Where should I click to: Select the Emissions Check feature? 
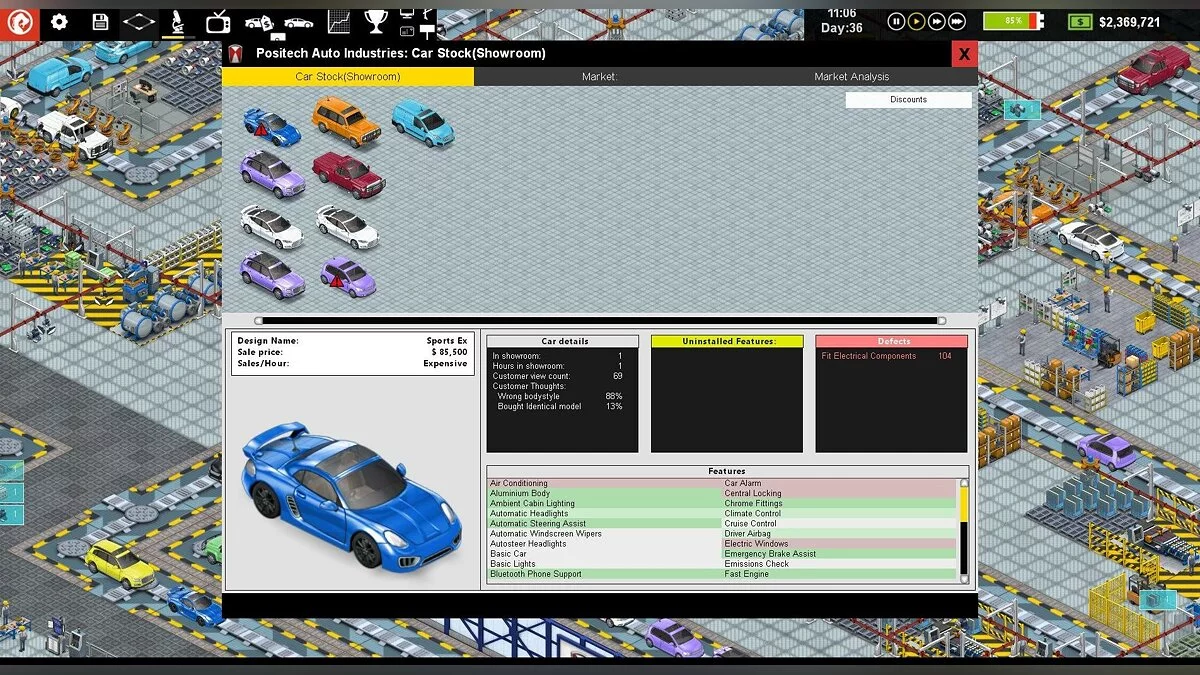(x=839, y=564)
